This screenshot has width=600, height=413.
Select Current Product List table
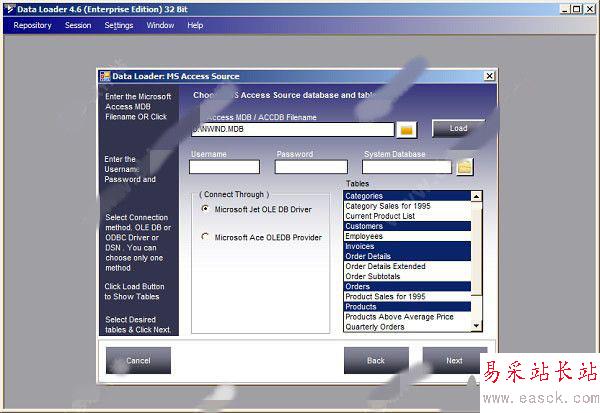tap(408, 216)
